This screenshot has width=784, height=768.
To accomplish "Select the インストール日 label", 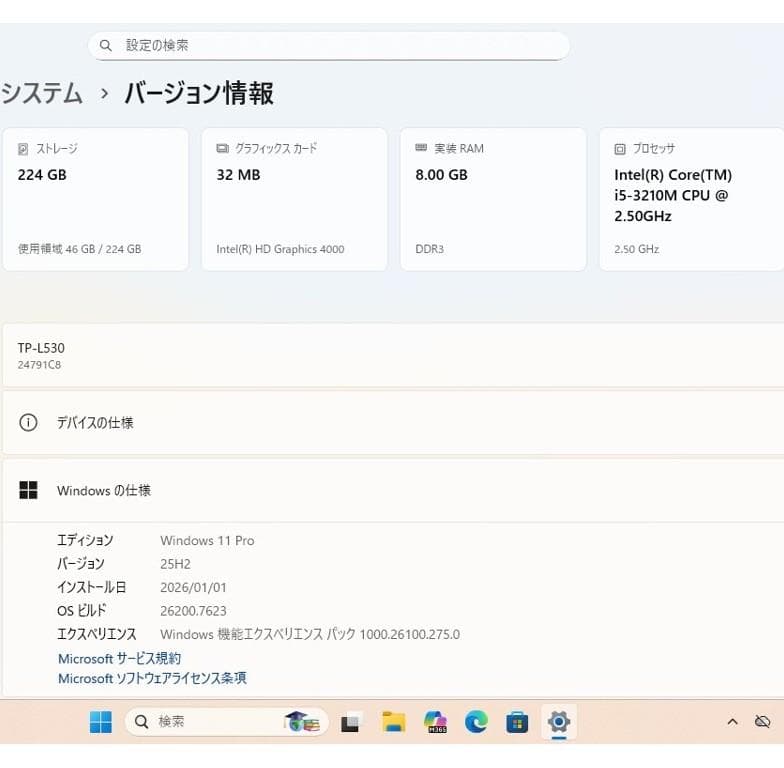I will 92,588.
